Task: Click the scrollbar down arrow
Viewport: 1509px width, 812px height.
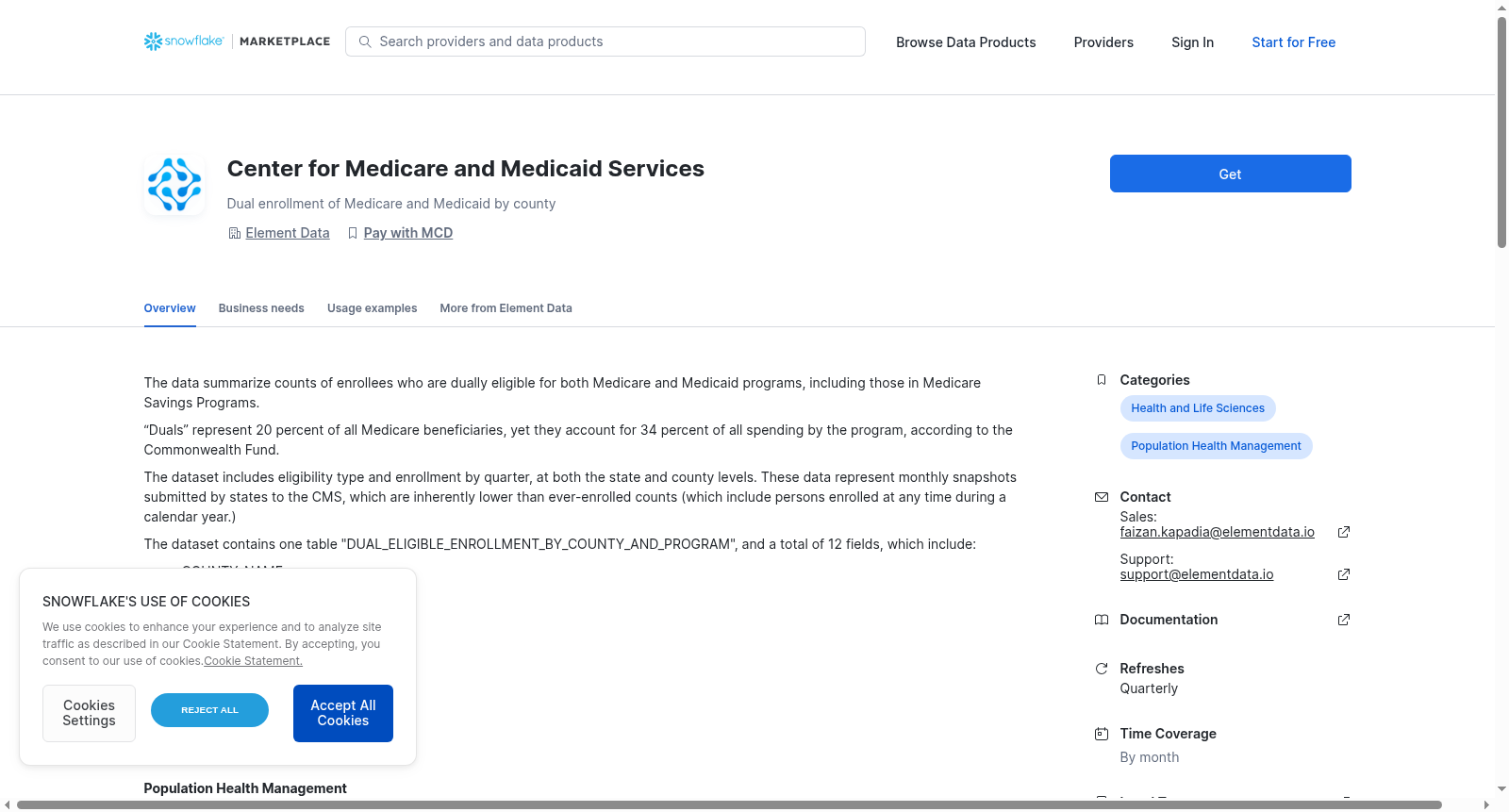Action: pos(1501,788)
